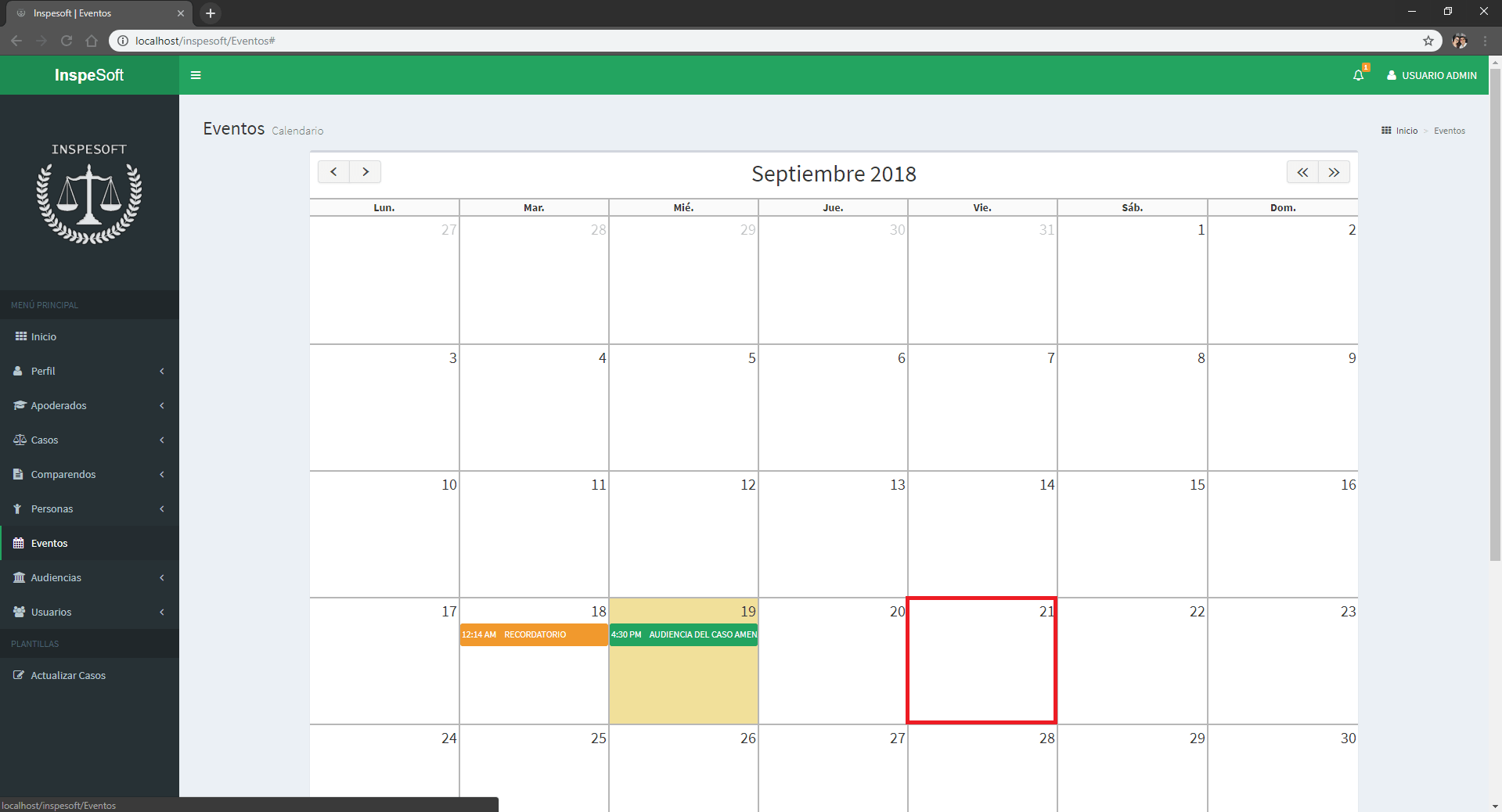The height and width of the screenshot is (812, 1502).
Task: Click the Inicio breadcrumb link
Action: [1407, 131]
